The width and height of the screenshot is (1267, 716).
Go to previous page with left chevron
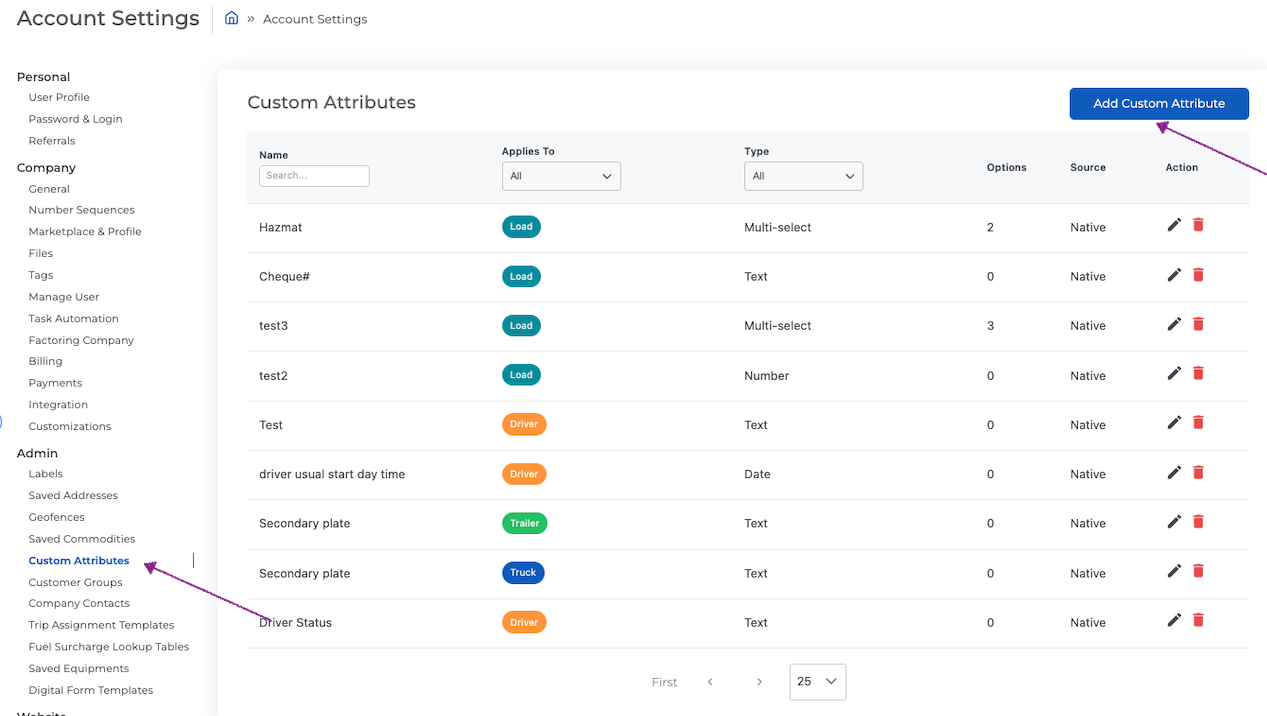(x=710, y=682)
